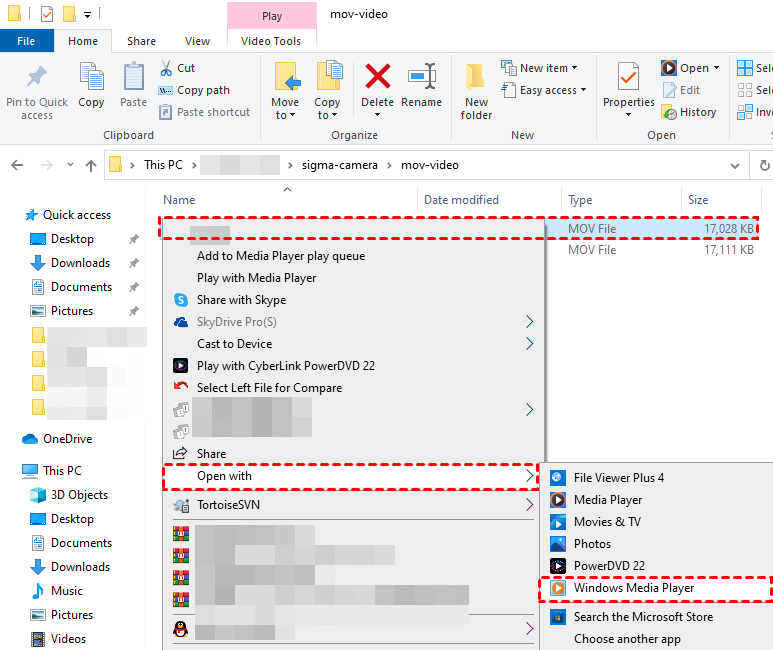This screenshot has height=650, width=773.
Task: Choose Photos app in submenu
Action: coord(592,544)
